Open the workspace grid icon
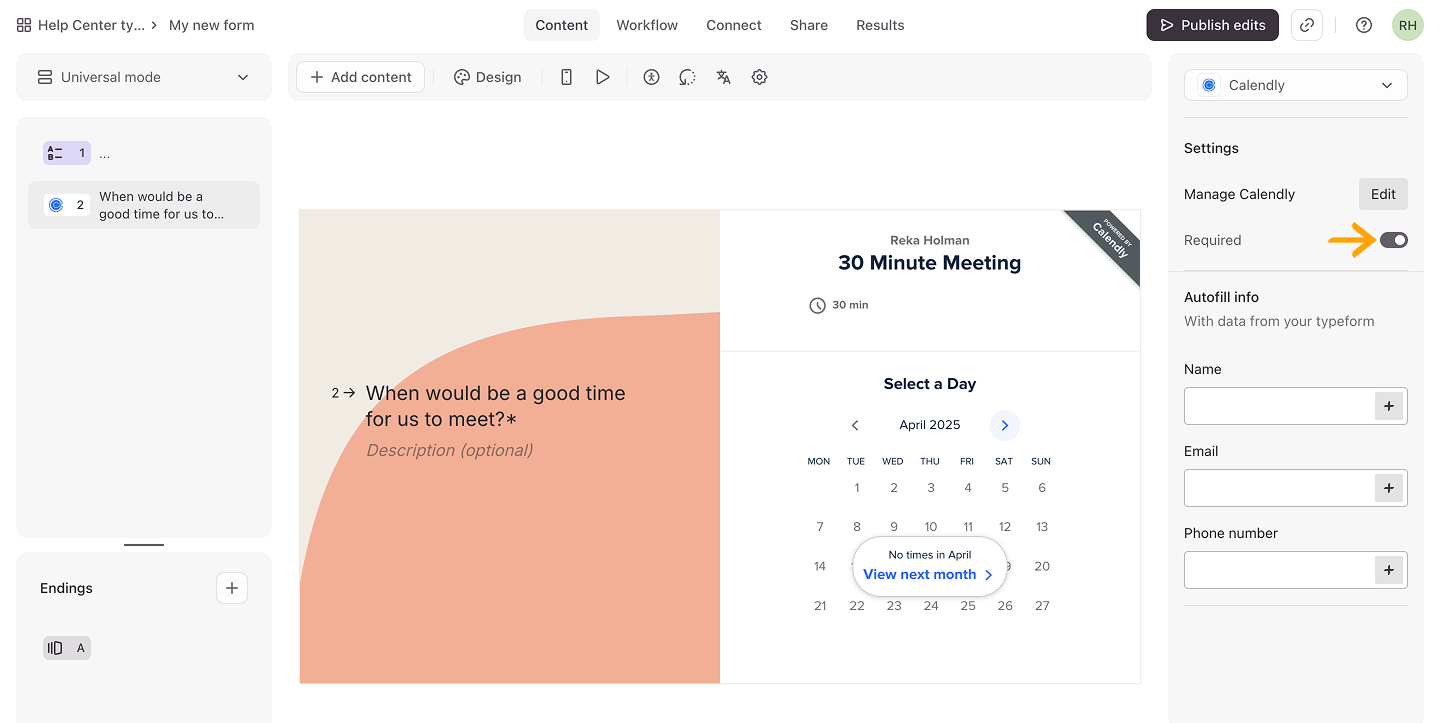Screen dimensions: 1440x723 [x=24, y=25]
